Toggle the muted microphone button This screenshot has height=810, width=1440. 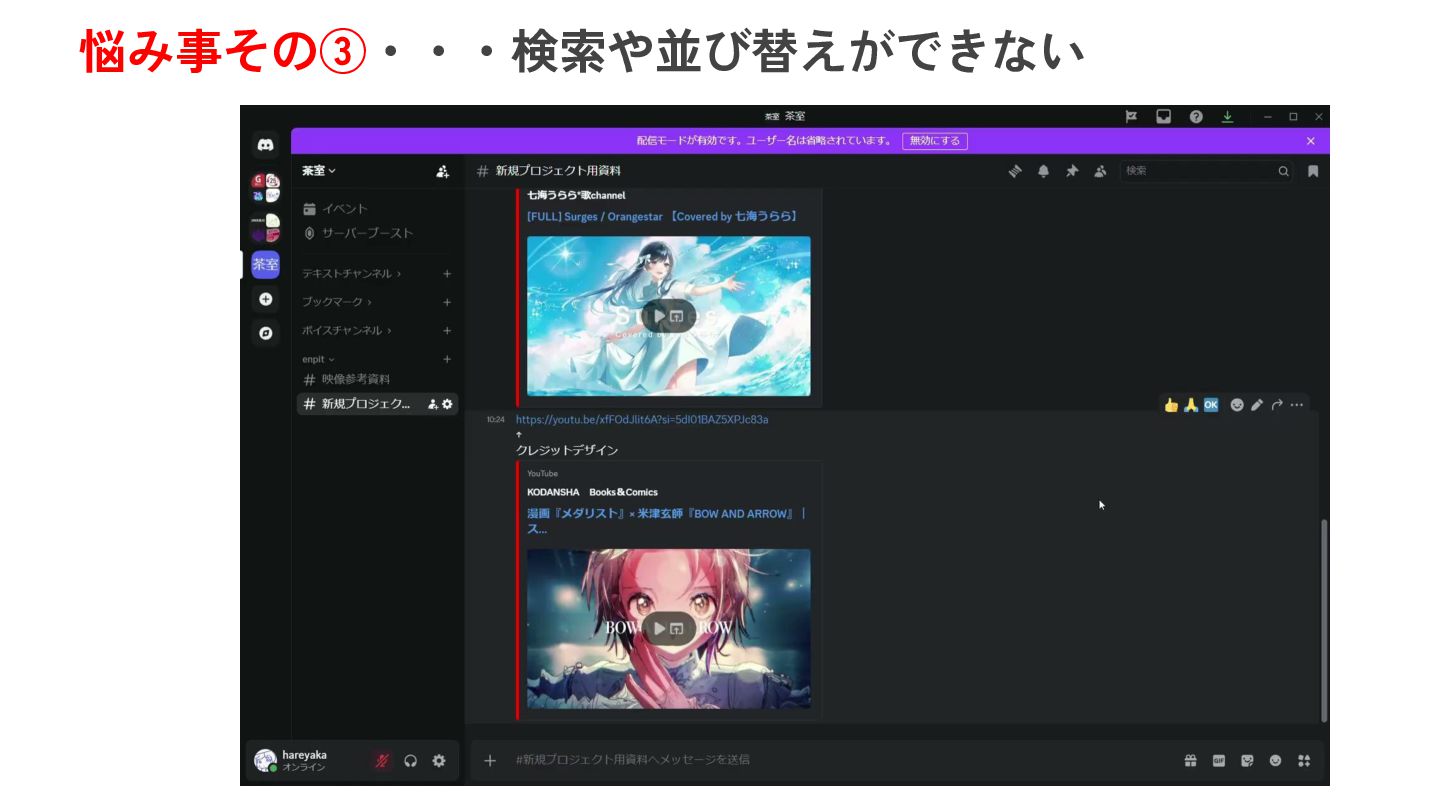[381, 761]
